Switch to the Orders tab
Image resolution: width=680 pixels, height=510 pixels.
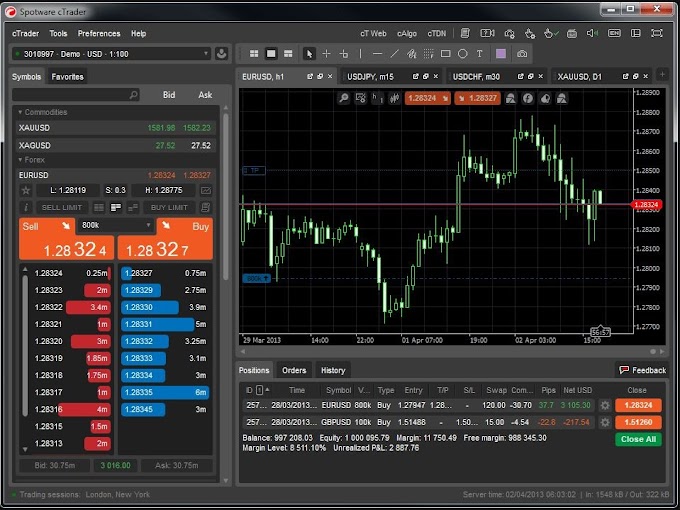pos(294,370)
